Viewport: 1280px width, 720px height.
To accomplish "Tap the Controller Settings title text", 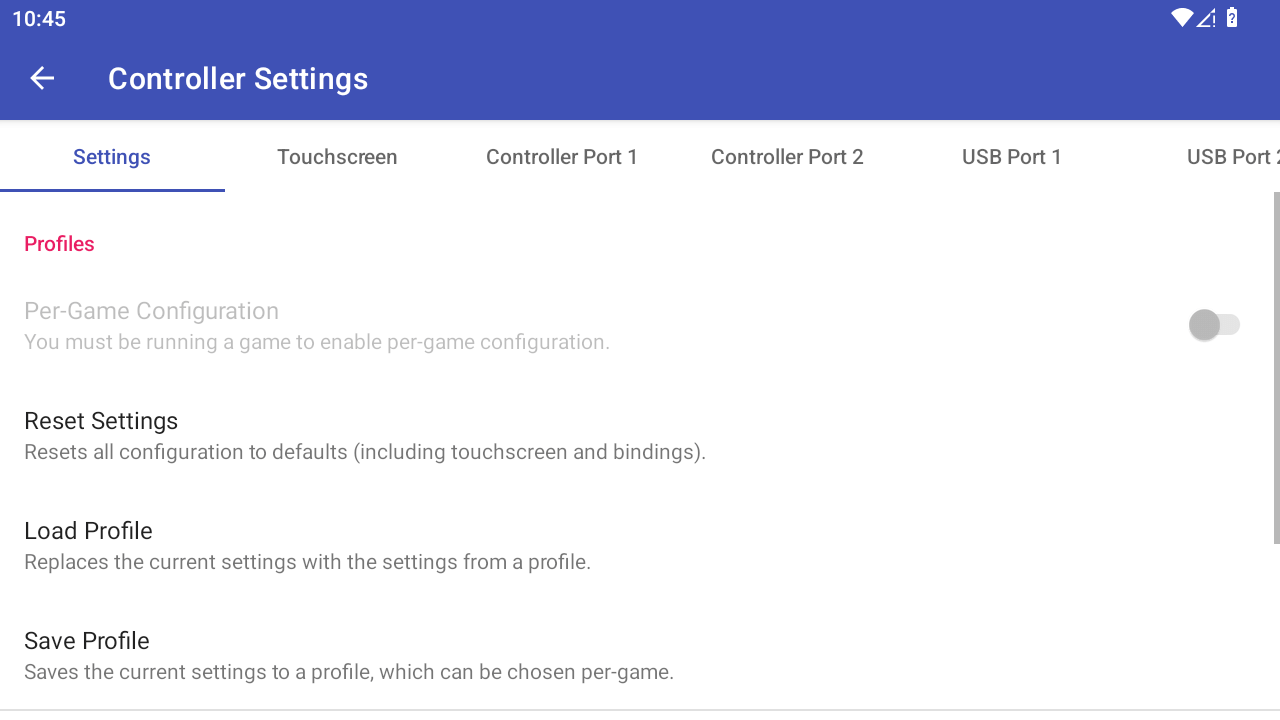I will click(238, 79).
